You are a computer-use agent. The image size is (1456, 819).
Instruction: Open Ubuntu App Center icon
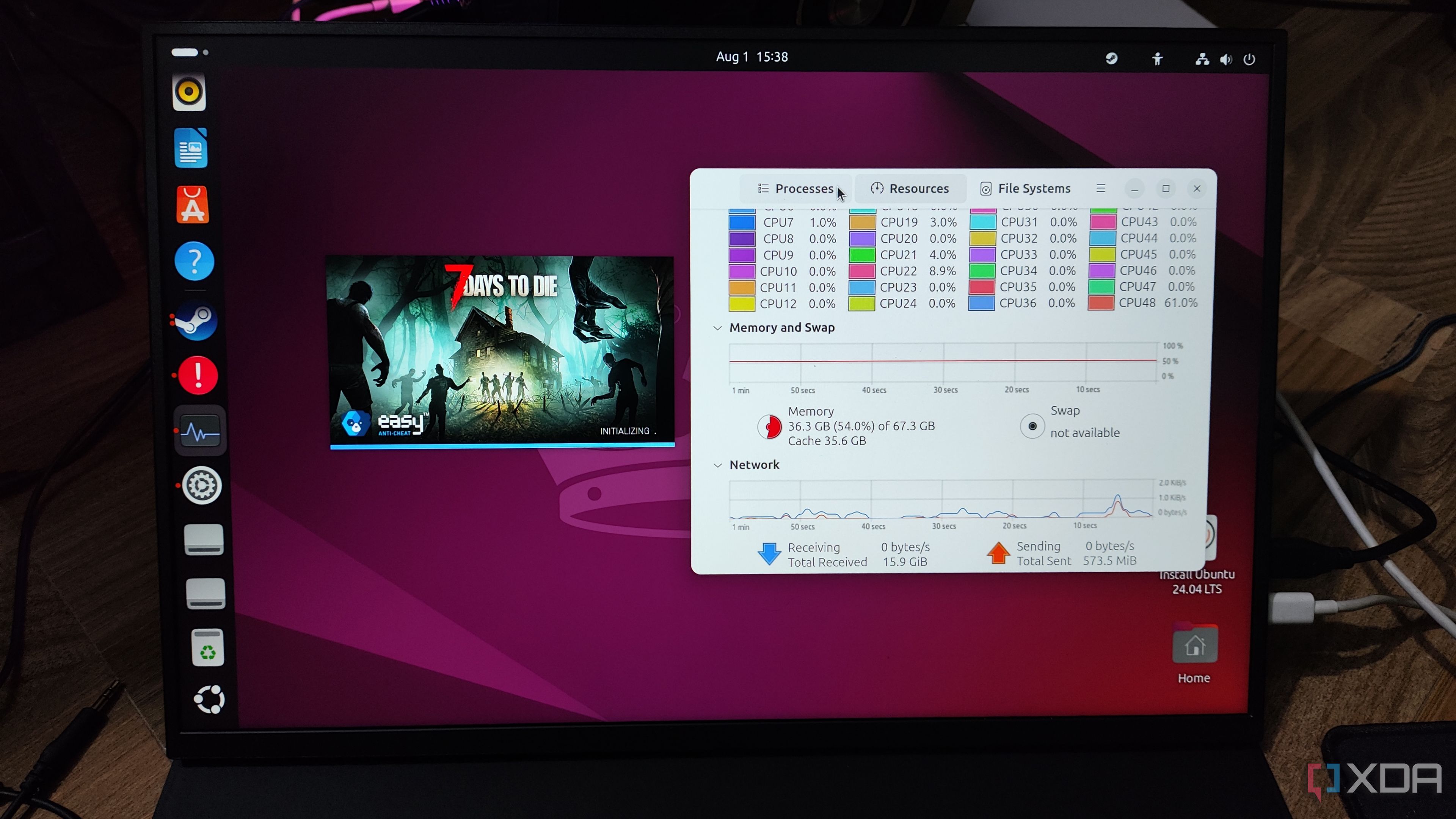[x=193, y=205]
